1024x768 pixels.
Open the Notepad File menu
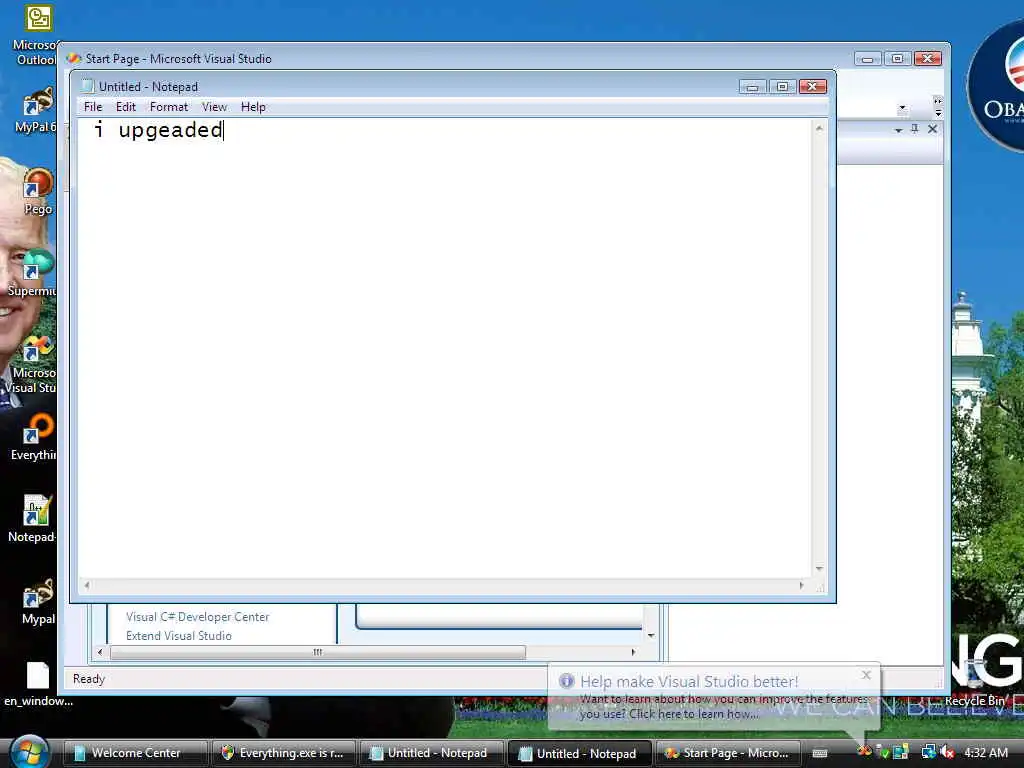coord(93,106)
